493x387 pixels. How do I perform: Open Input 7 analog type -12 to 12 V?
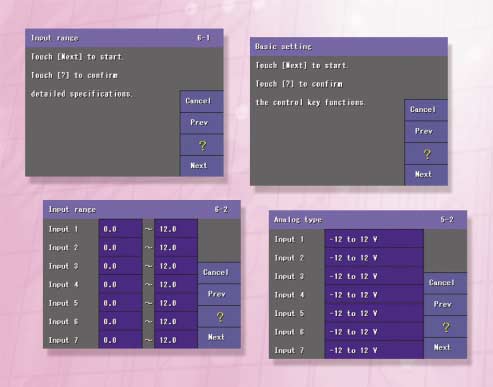pos(374,350)
